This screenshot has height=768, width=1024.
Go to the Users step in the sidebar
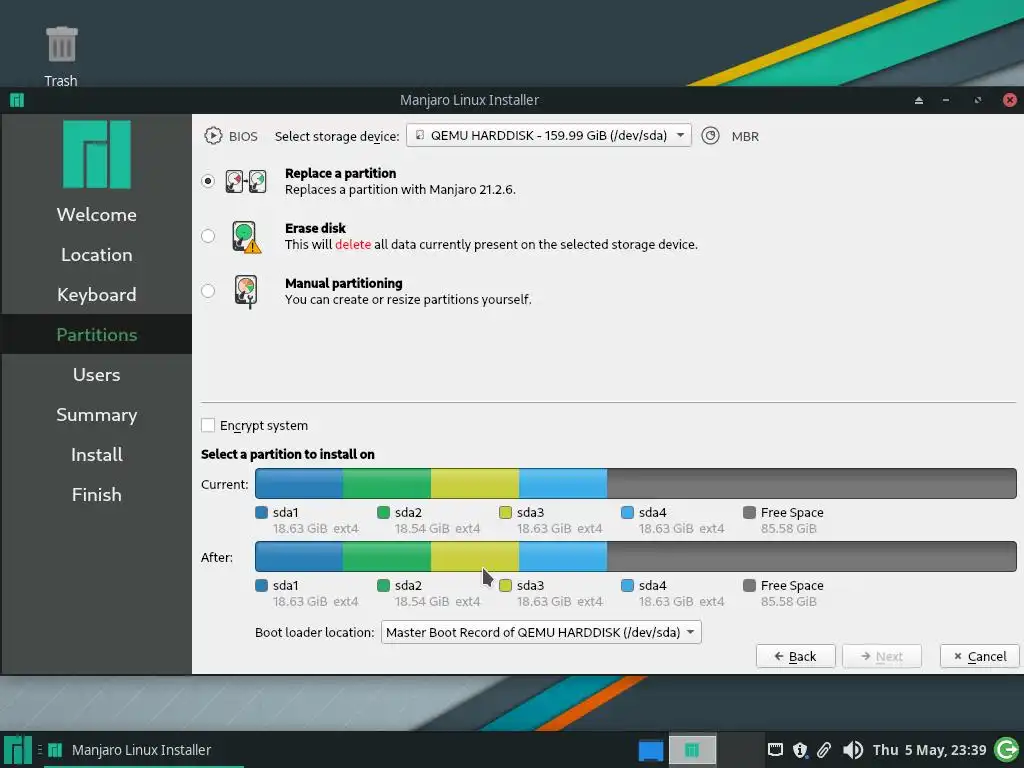point(97,375)
